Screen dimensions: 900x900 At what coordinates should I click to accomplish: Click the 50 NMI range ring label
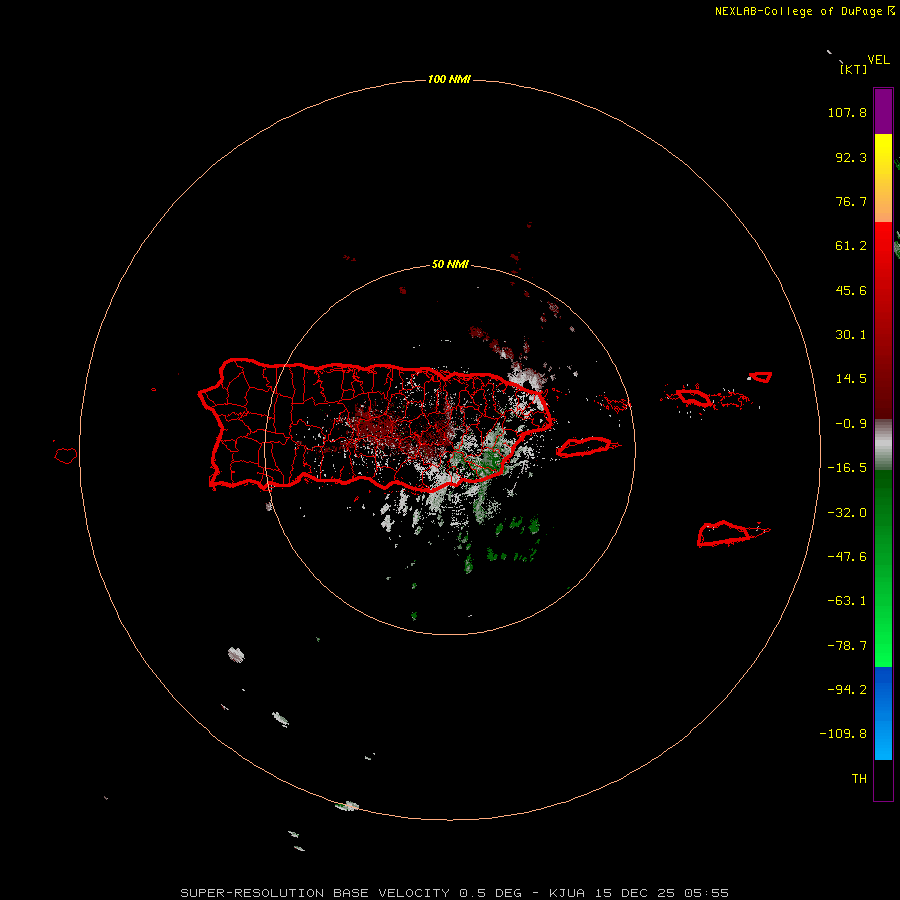450,264
